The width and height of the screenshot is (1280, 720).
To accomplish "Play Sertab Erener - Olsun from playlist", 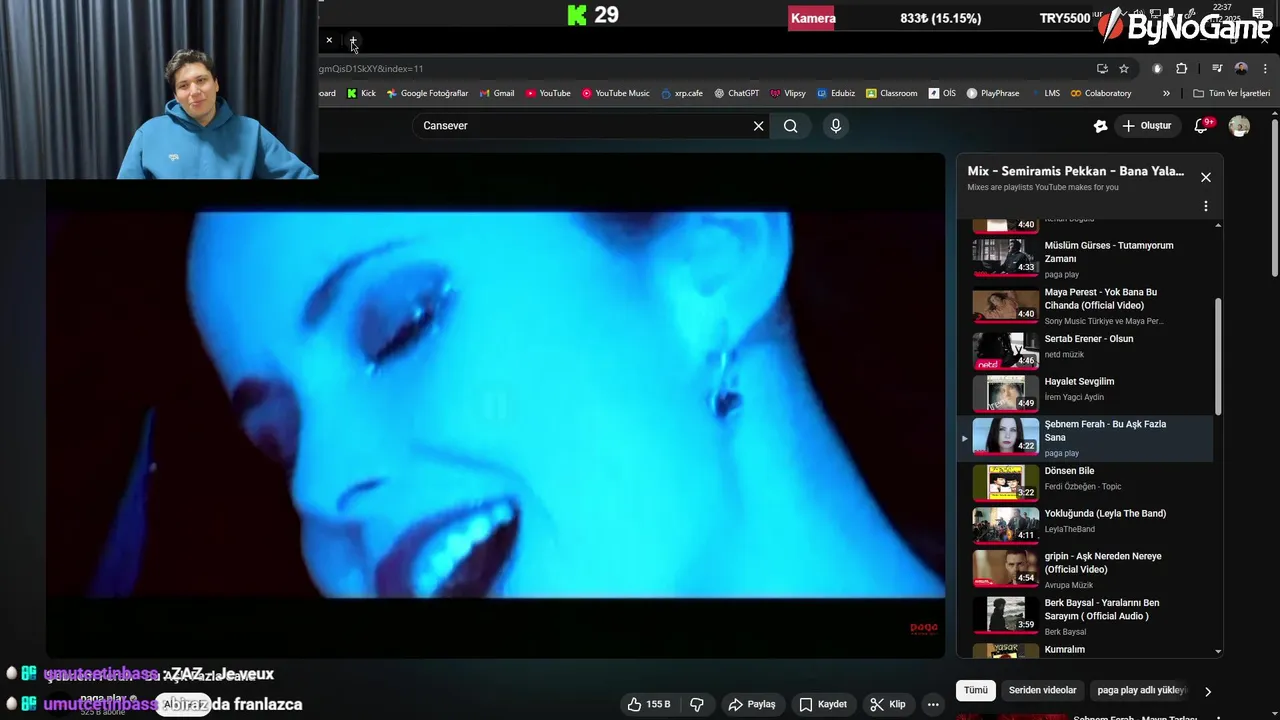I will pyautogui.click(x=1085, y=350).
